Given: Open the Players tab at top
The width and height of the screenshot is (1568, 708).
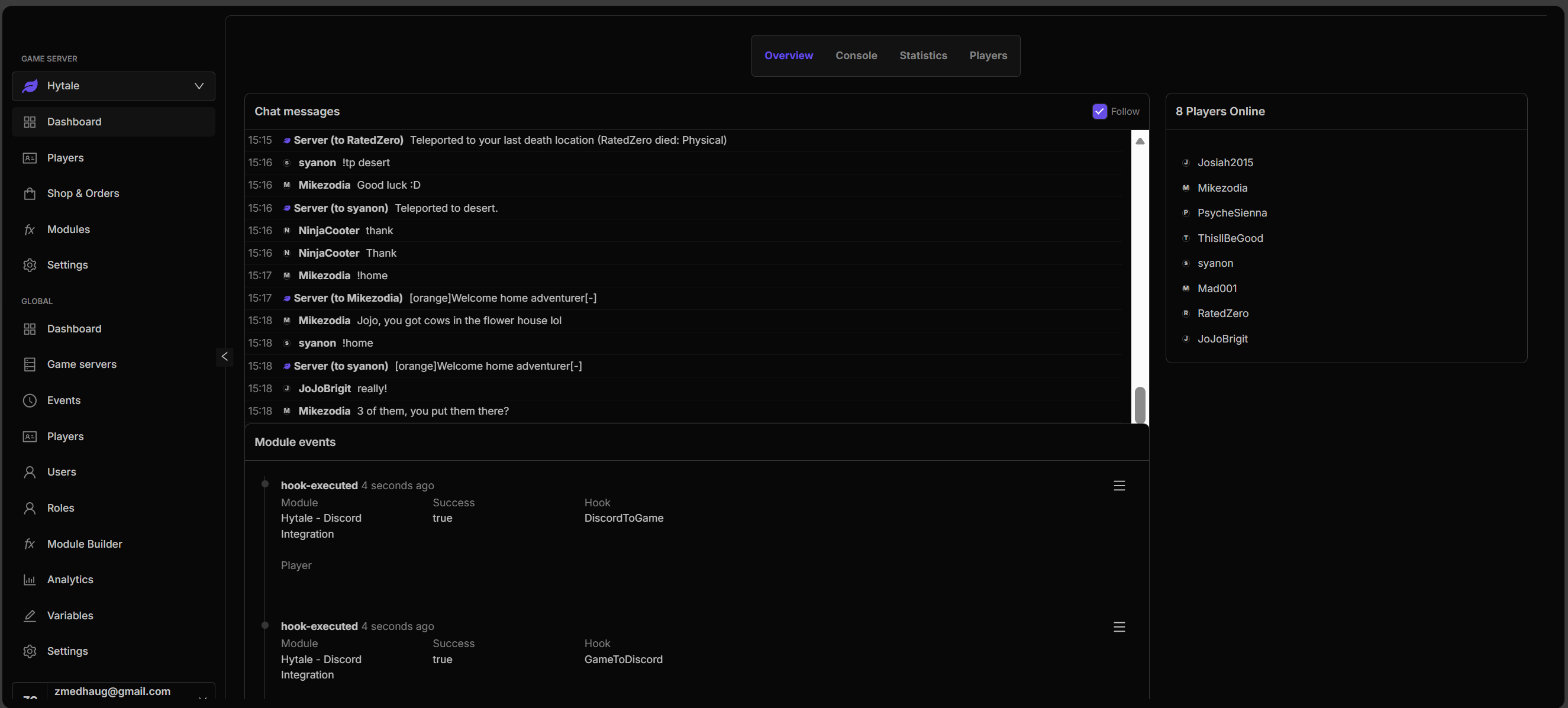Looking at the screenshot, I should pyautogui.click(x=988, y=56).
